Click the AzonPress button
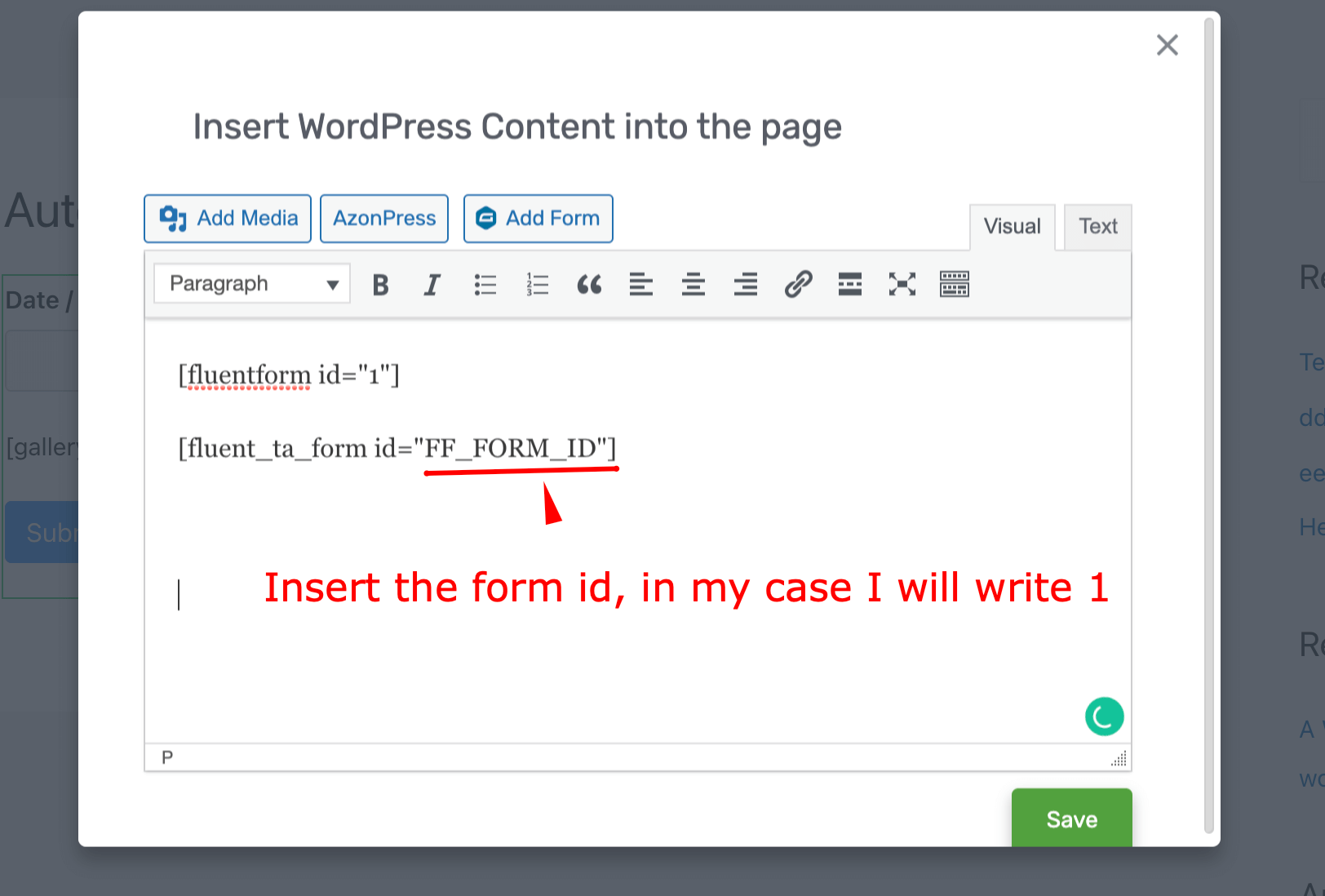 click(384, 219)
